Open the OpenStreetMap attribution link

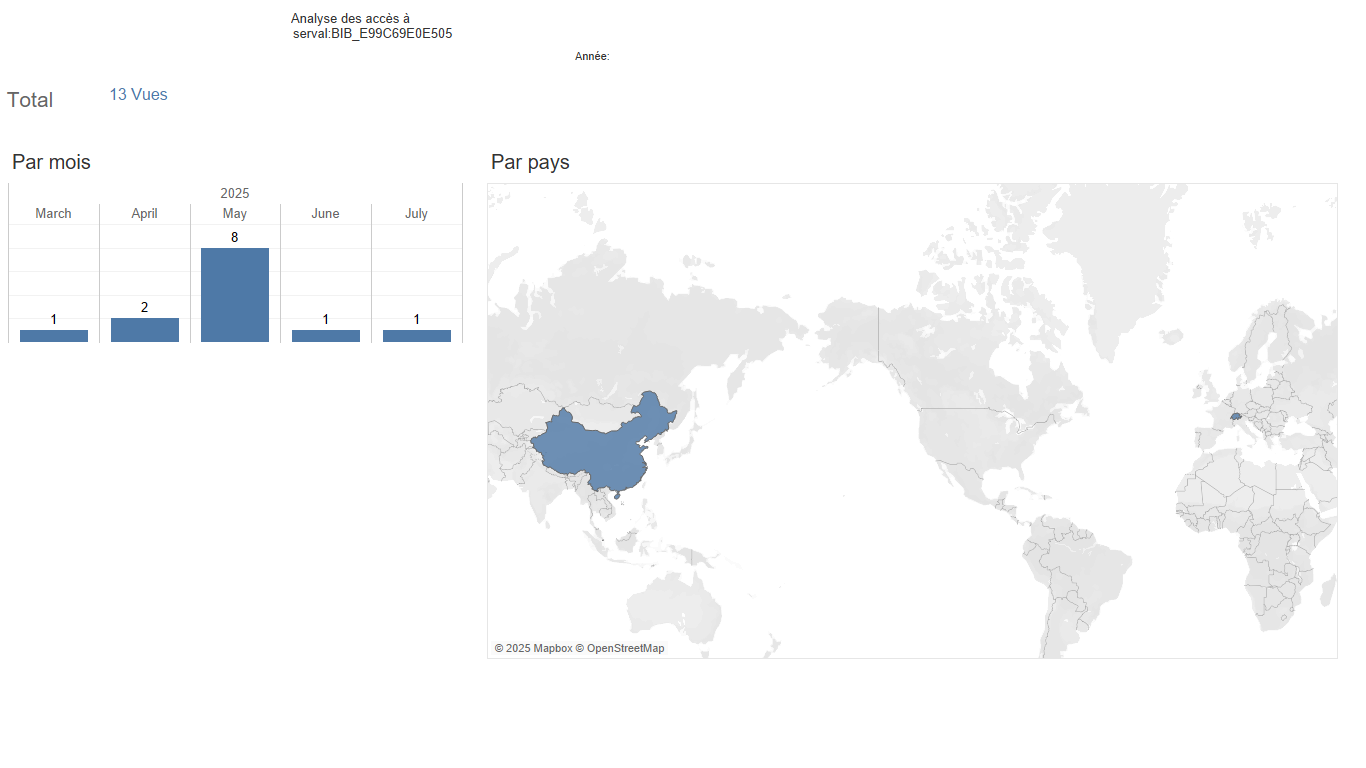coord(625,649)
